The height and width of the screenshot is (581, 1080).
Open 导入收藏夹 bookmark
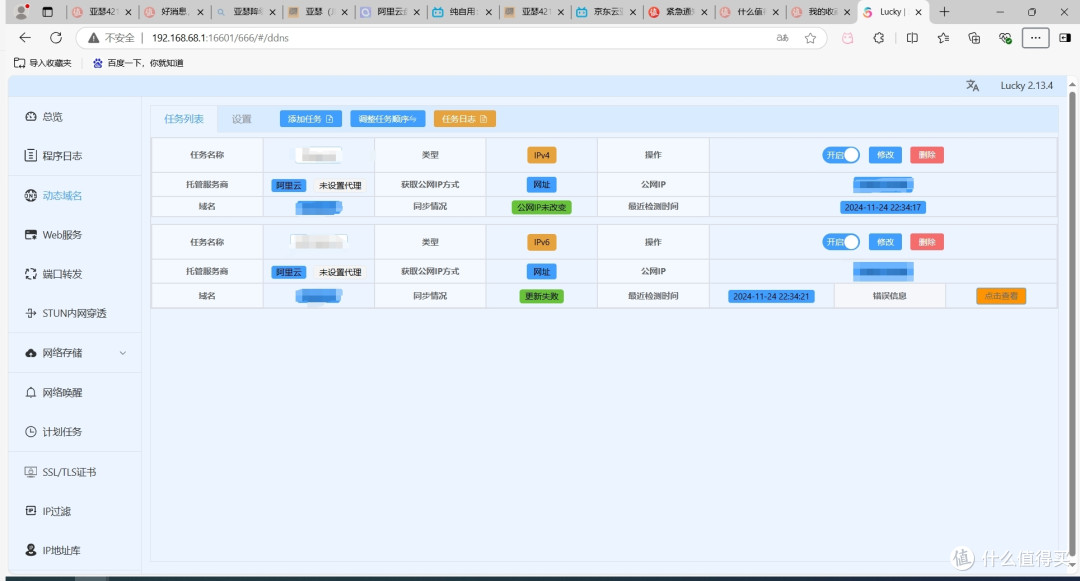(43, 63)
